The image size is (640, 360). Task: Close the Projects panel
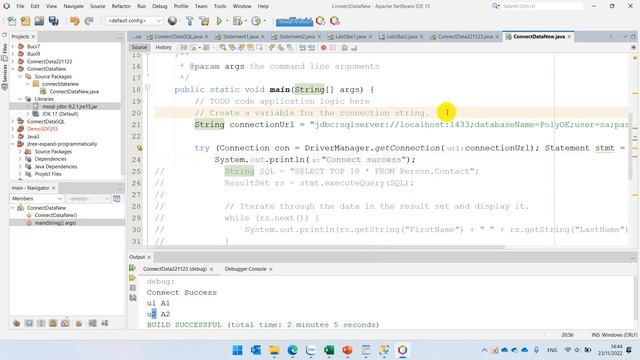point(33,36)
